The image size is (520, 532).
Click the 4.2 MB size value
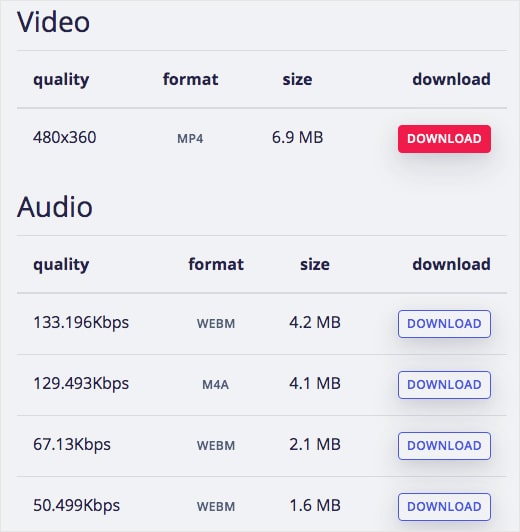(315, 322)
